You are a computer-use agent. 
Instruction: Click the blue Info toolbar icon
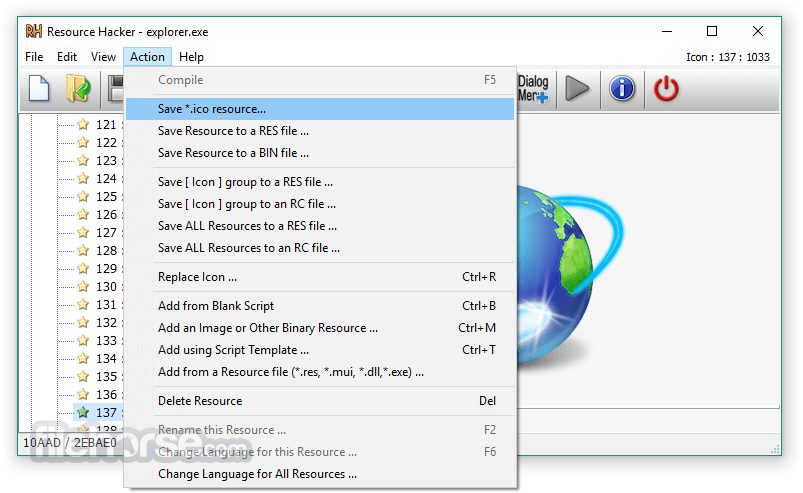[x=622, y=89]
